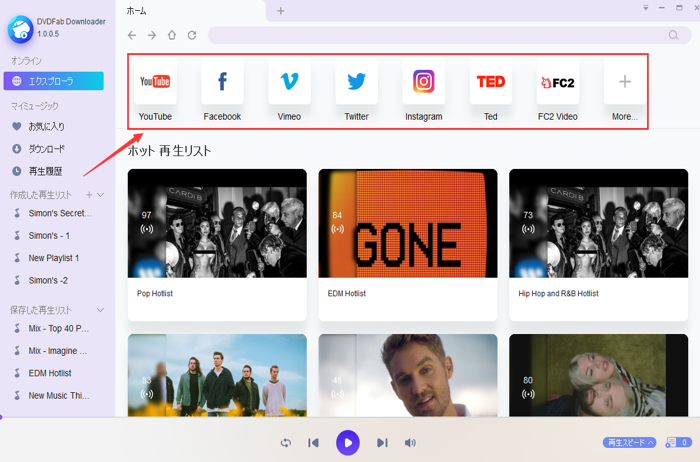Screen dimensions: 700x462
Task: Reload the page with refresh icon
Action: pyautogui.click(x=192, y=35)
